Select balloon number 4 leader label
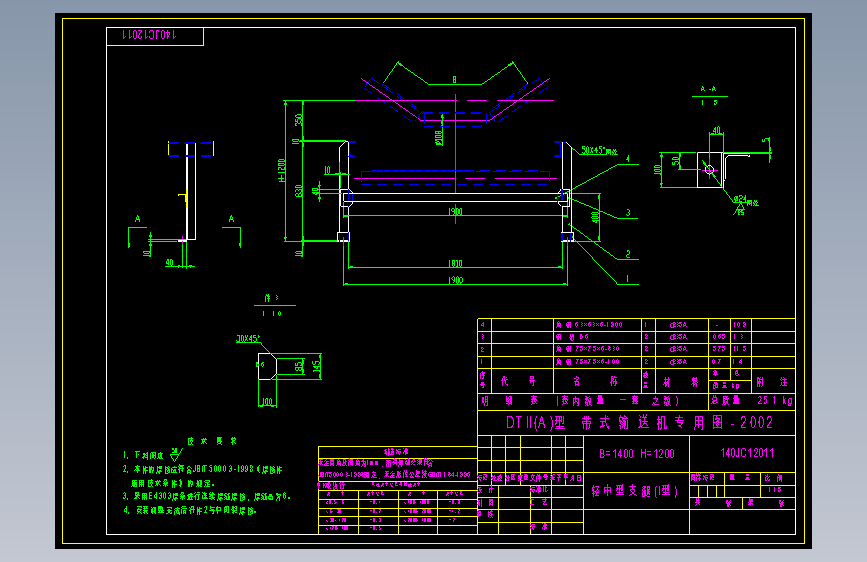This screenshot has height=562, width=867. [628, 159]
